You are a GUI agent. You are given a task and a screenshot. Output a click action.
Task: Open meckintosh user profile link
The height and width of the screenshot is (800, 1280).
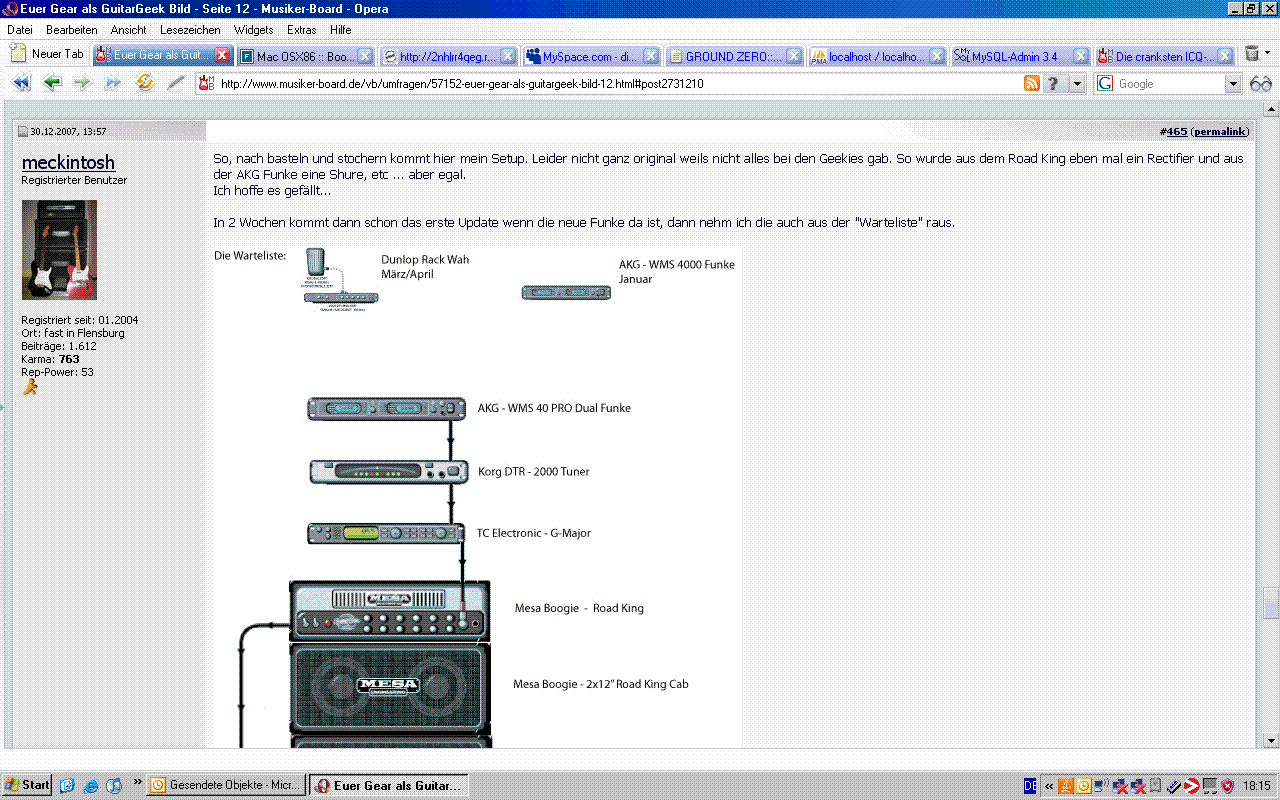coord(68,162)
